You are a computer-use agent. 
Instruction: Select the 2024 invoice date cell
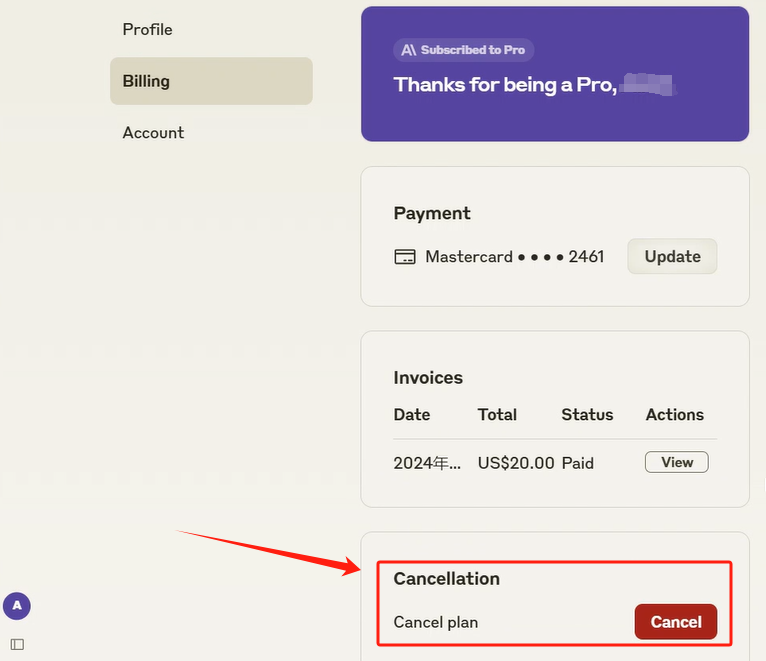coord(428,463)
